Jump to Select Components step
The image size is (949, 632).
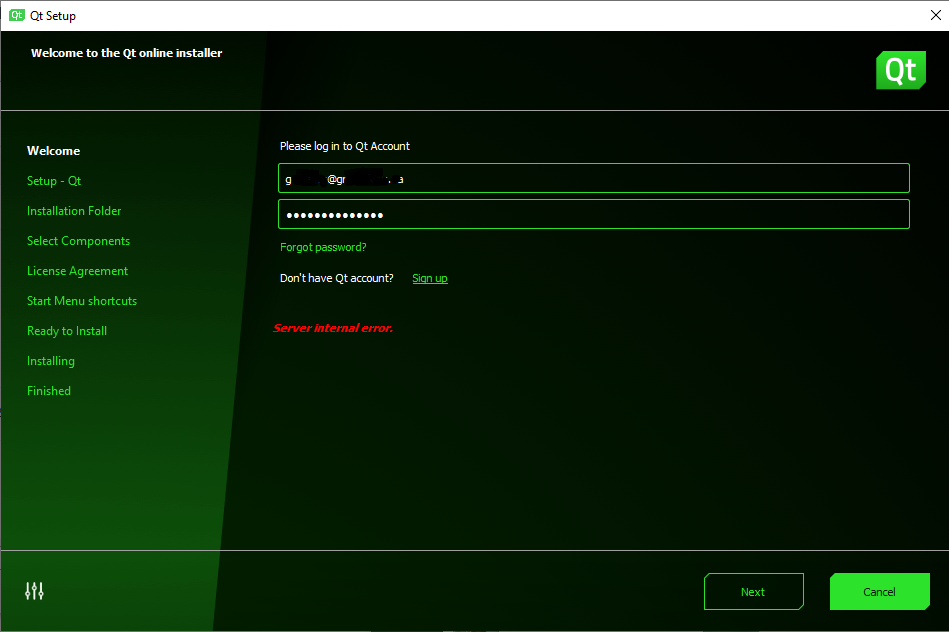click(78, 241)
